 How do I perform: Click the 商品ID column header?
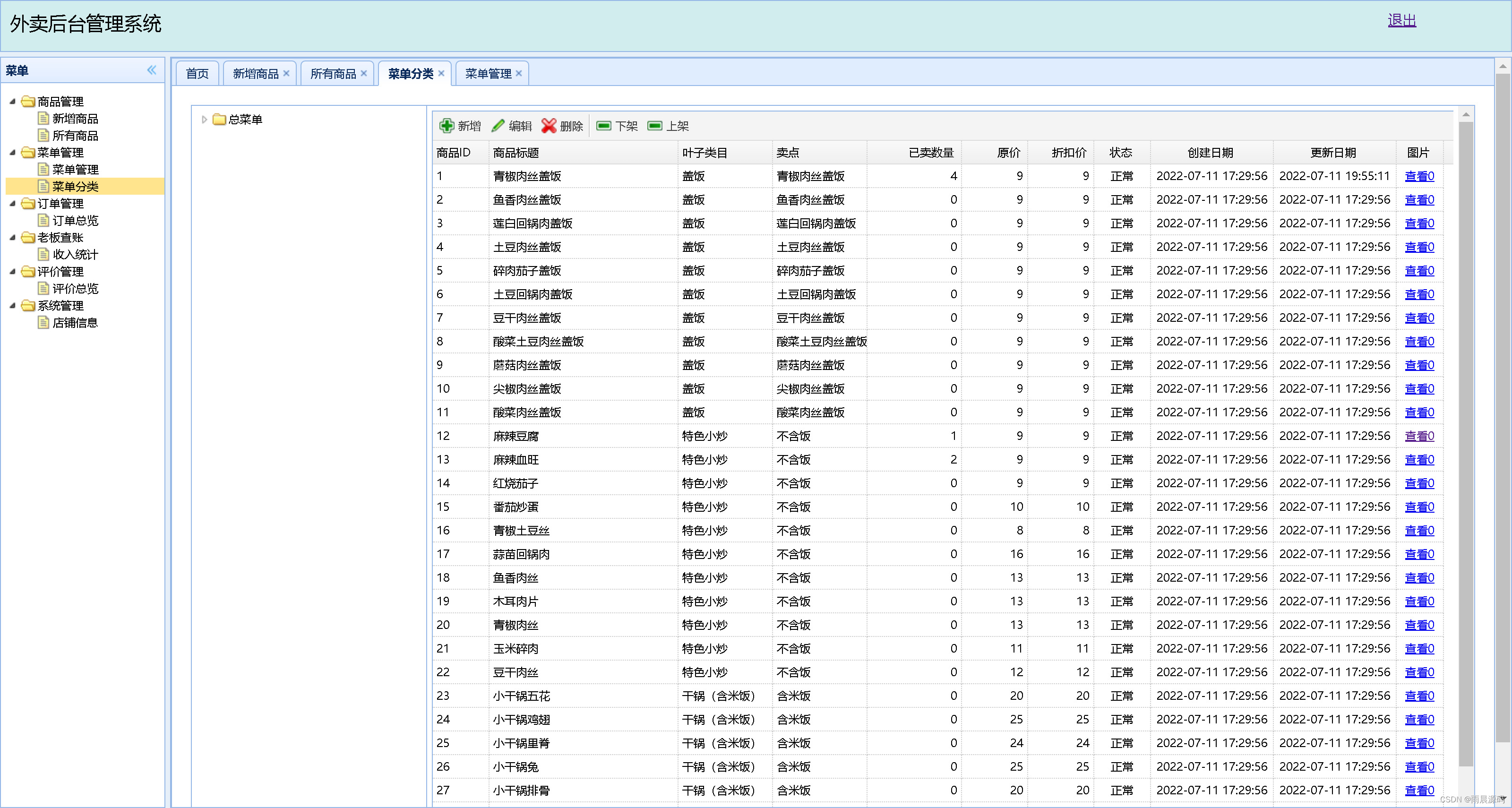click(x=460, y=153)
